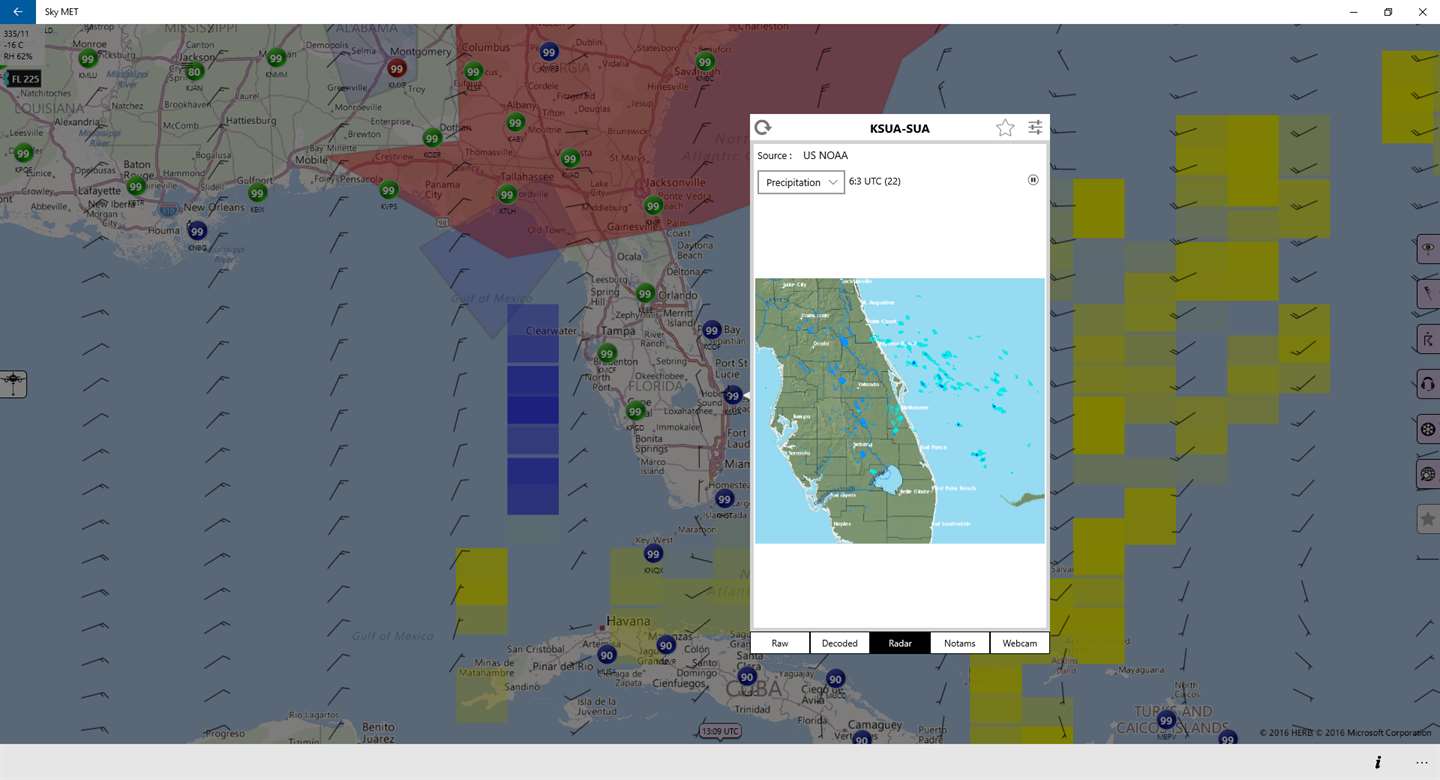
Task: Click the US NOAA source text
Action: [x=825, y=155]
